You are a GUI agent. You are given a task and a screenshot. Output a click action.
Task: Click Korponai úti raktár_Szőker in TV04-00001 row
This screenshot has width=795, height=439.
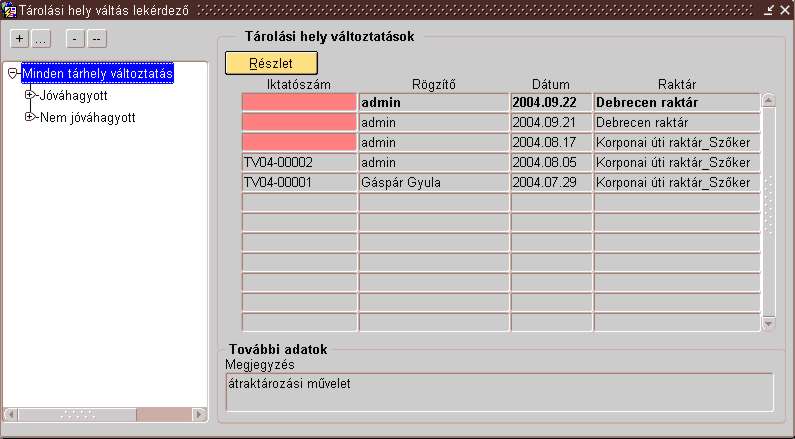point(677,182)
